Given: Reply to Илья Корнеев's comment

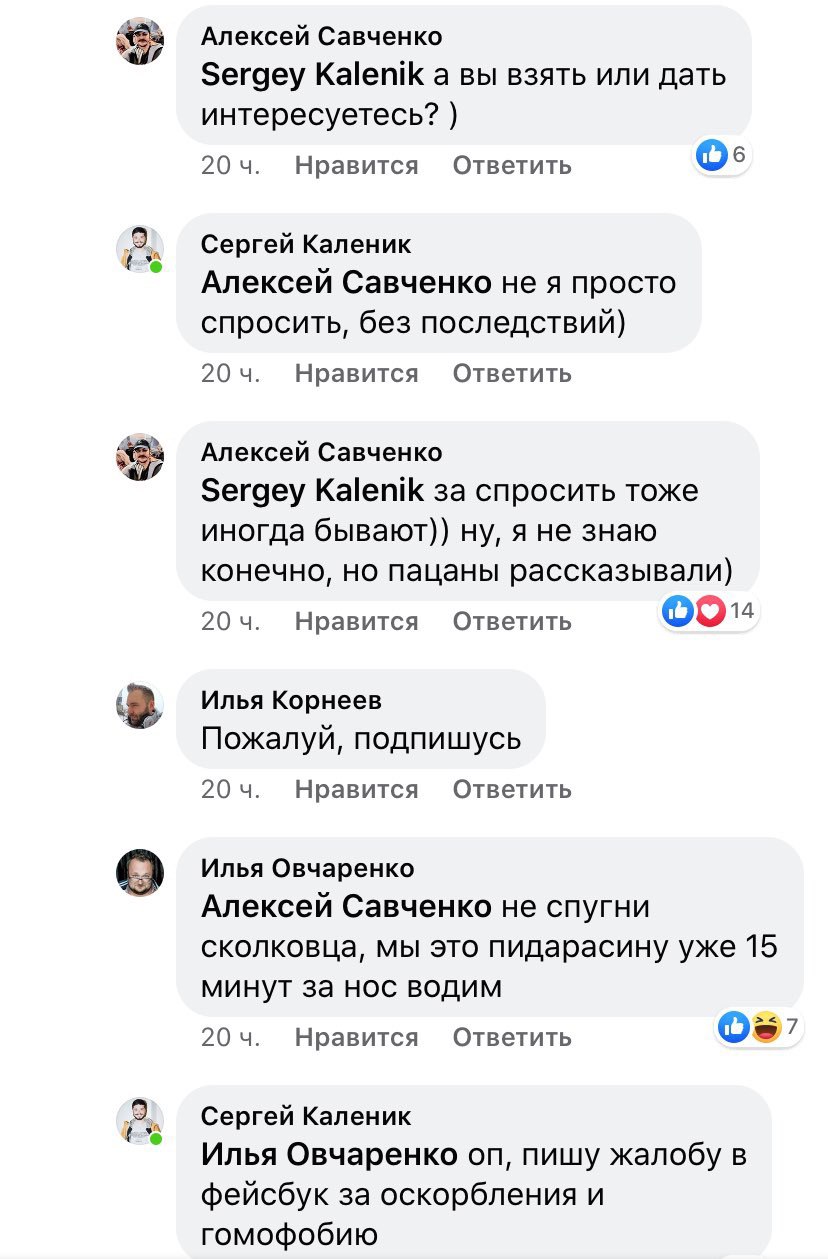Looking at the screenshot, I should click(x=512, y=789).
